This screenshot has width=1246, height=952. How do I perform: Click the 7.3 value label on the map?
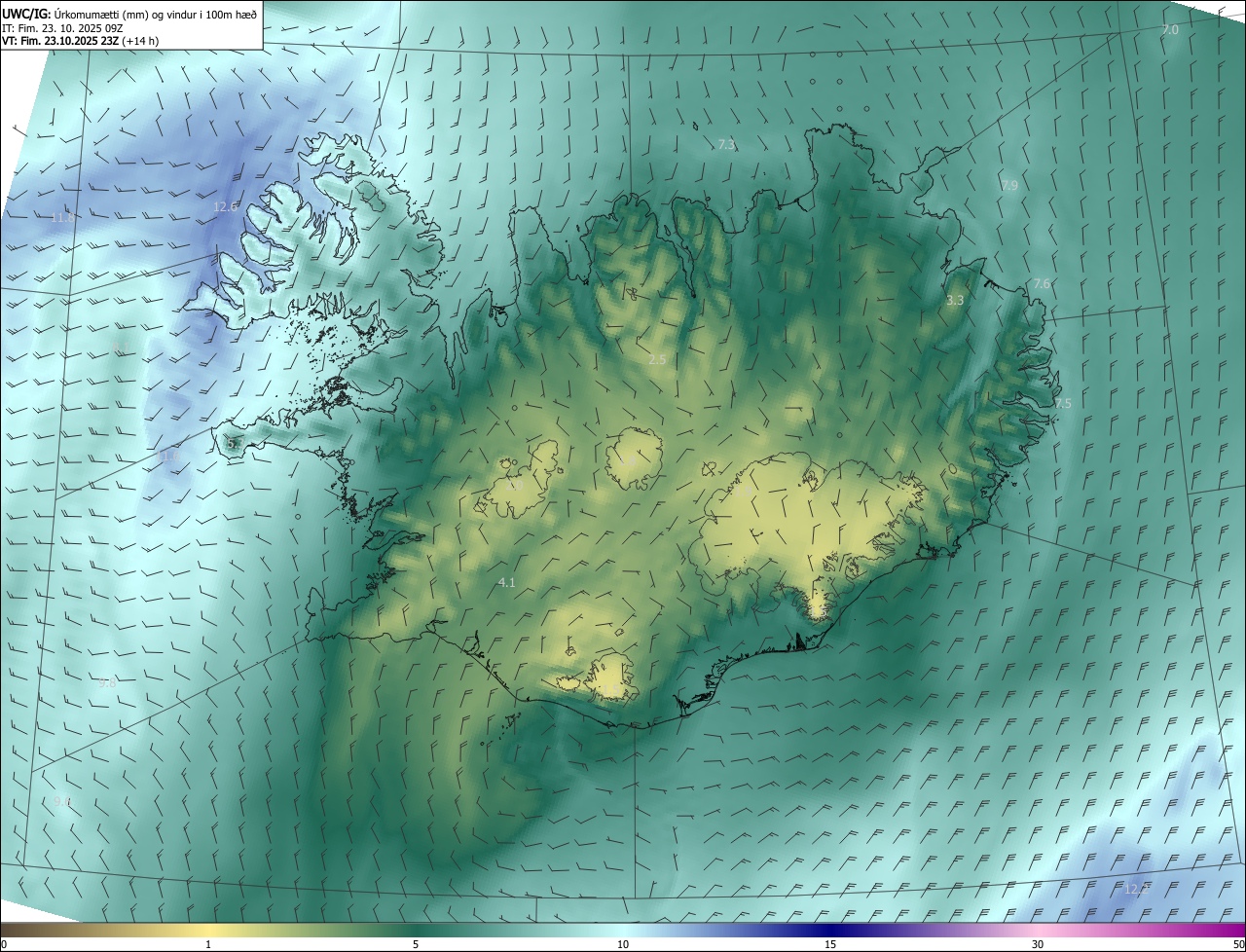[726, 145]
